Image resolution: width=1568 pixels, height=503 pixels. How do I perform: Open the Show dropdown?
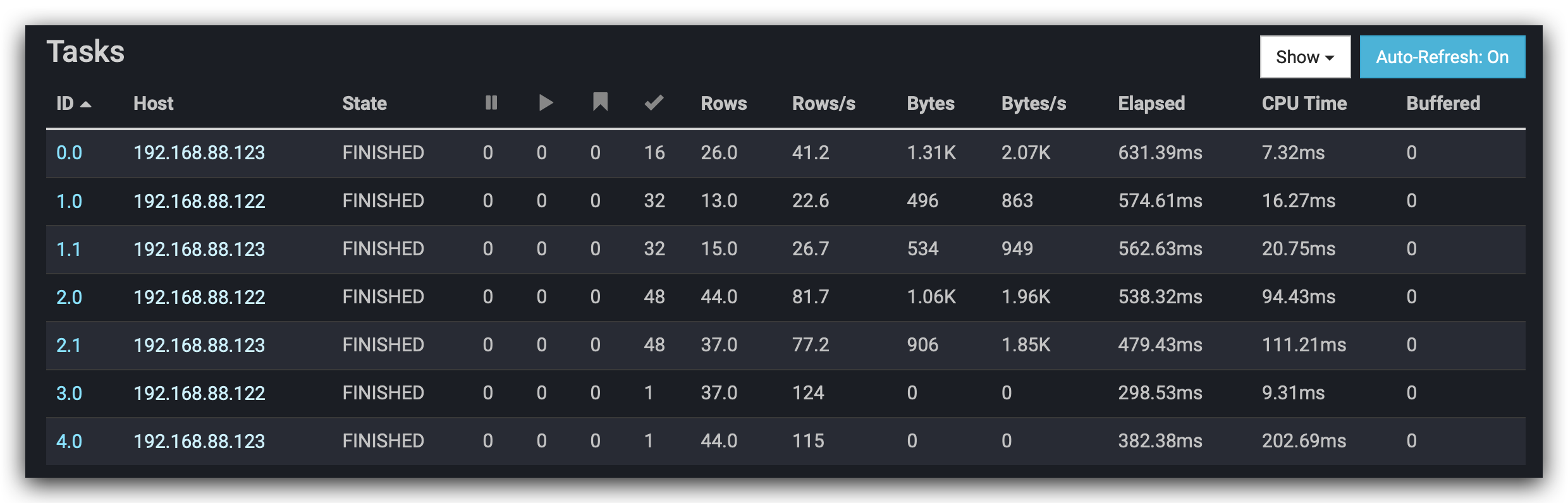[x=1304, y=57]
